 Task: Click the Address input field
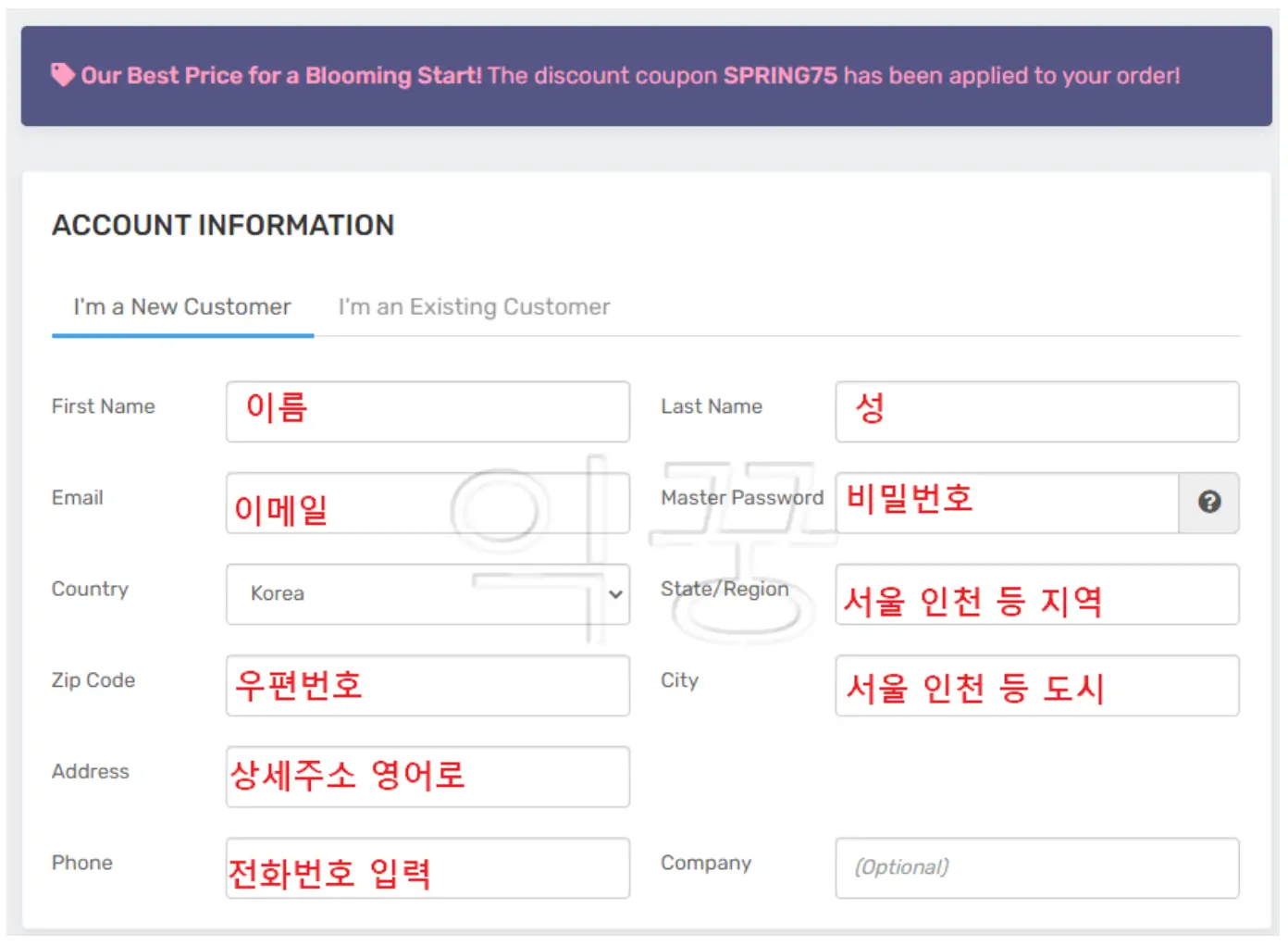tap(427, 778)
